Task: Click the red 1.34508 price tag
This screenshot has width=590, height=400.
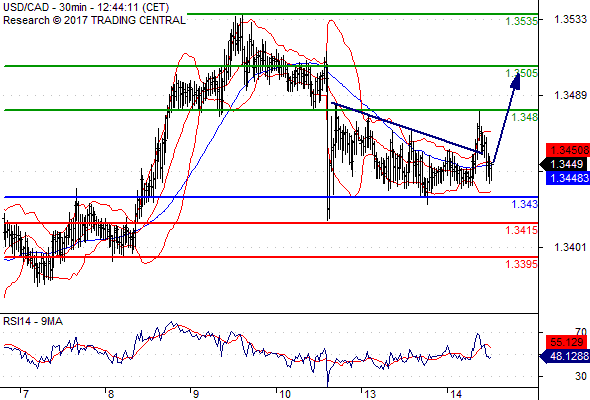Action: 568,150
